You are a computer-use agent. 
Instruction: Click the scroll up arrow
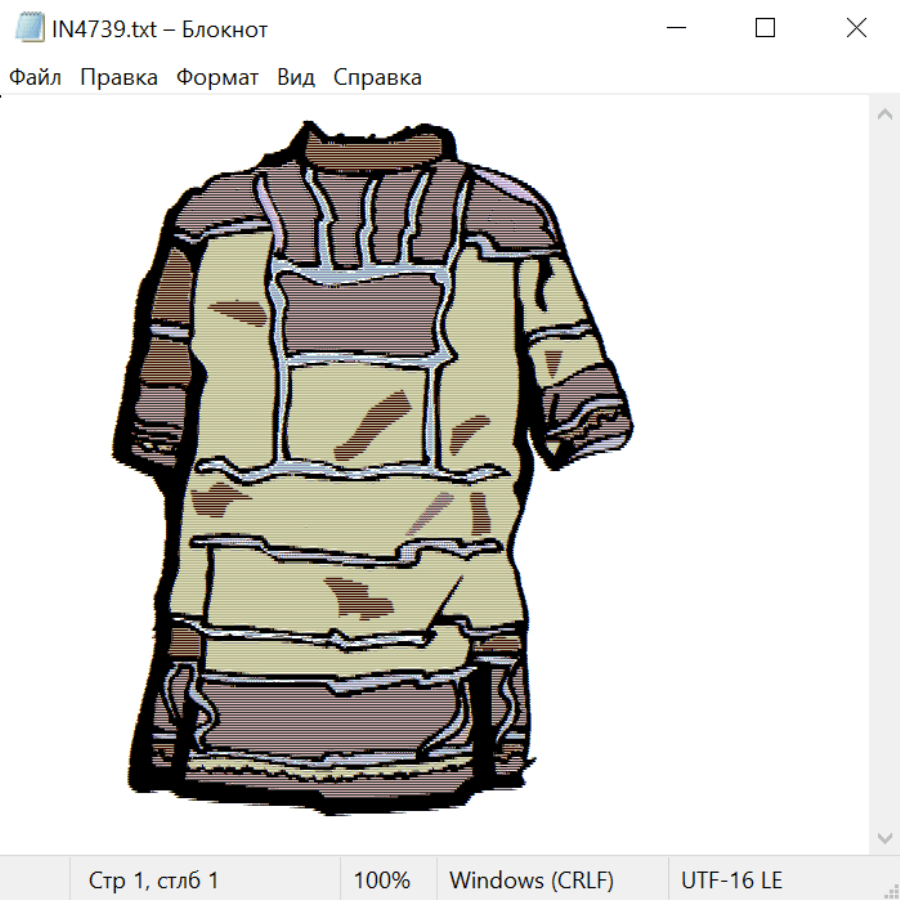click(884, 115)
